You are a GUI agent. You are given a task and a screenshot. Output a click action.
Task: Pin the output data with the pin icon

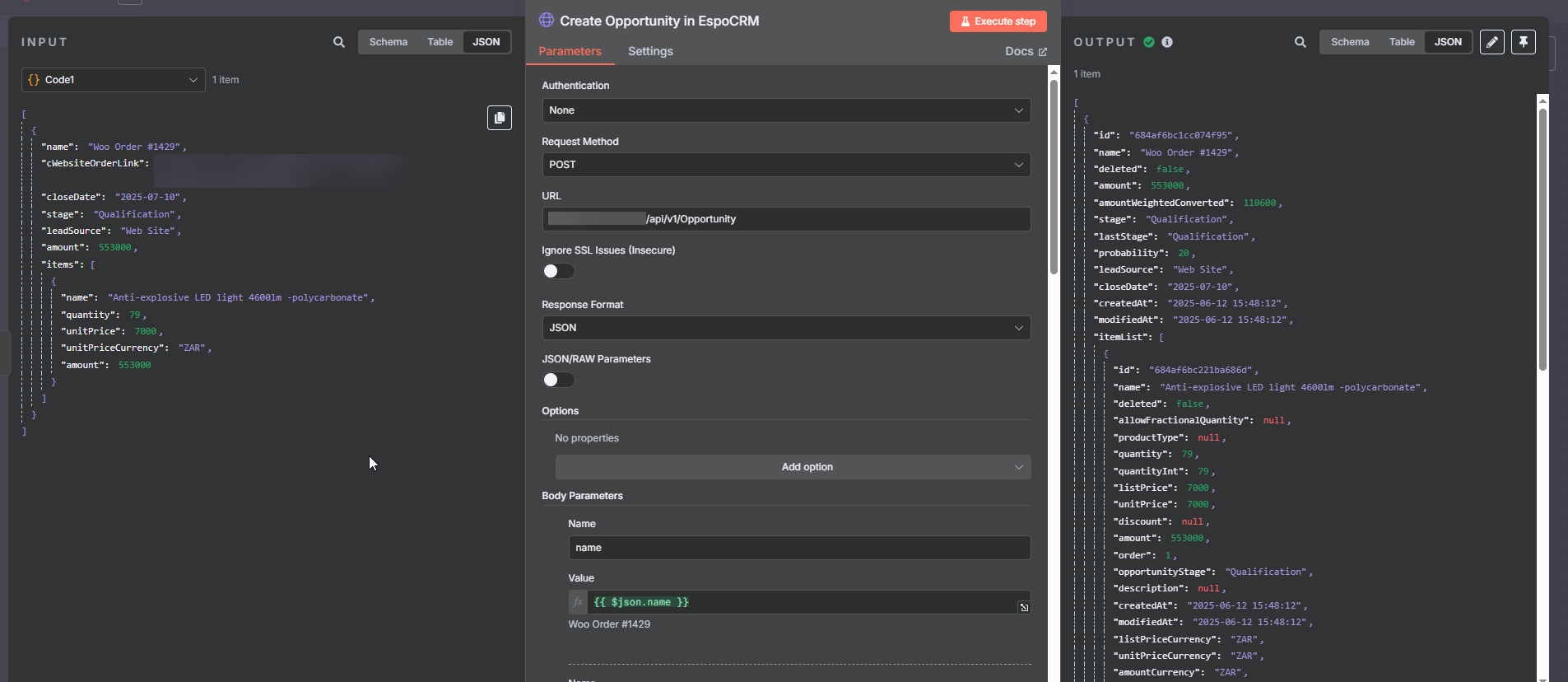[x=1523, y=42]
